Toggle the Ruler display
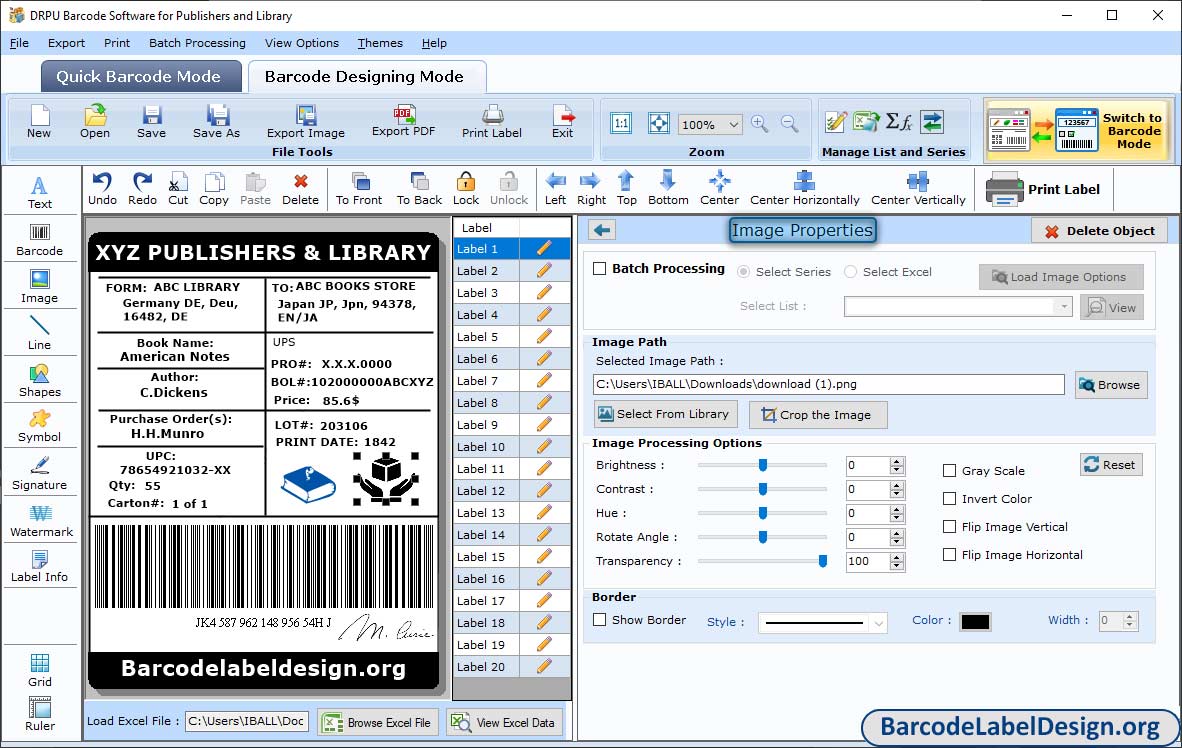1182x748 pixels. click(x=39, y=713)
